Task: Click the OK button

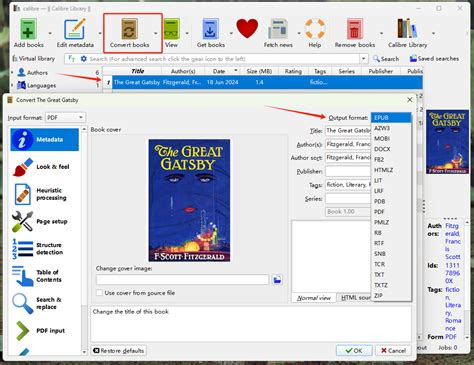Action: (354, 351)
